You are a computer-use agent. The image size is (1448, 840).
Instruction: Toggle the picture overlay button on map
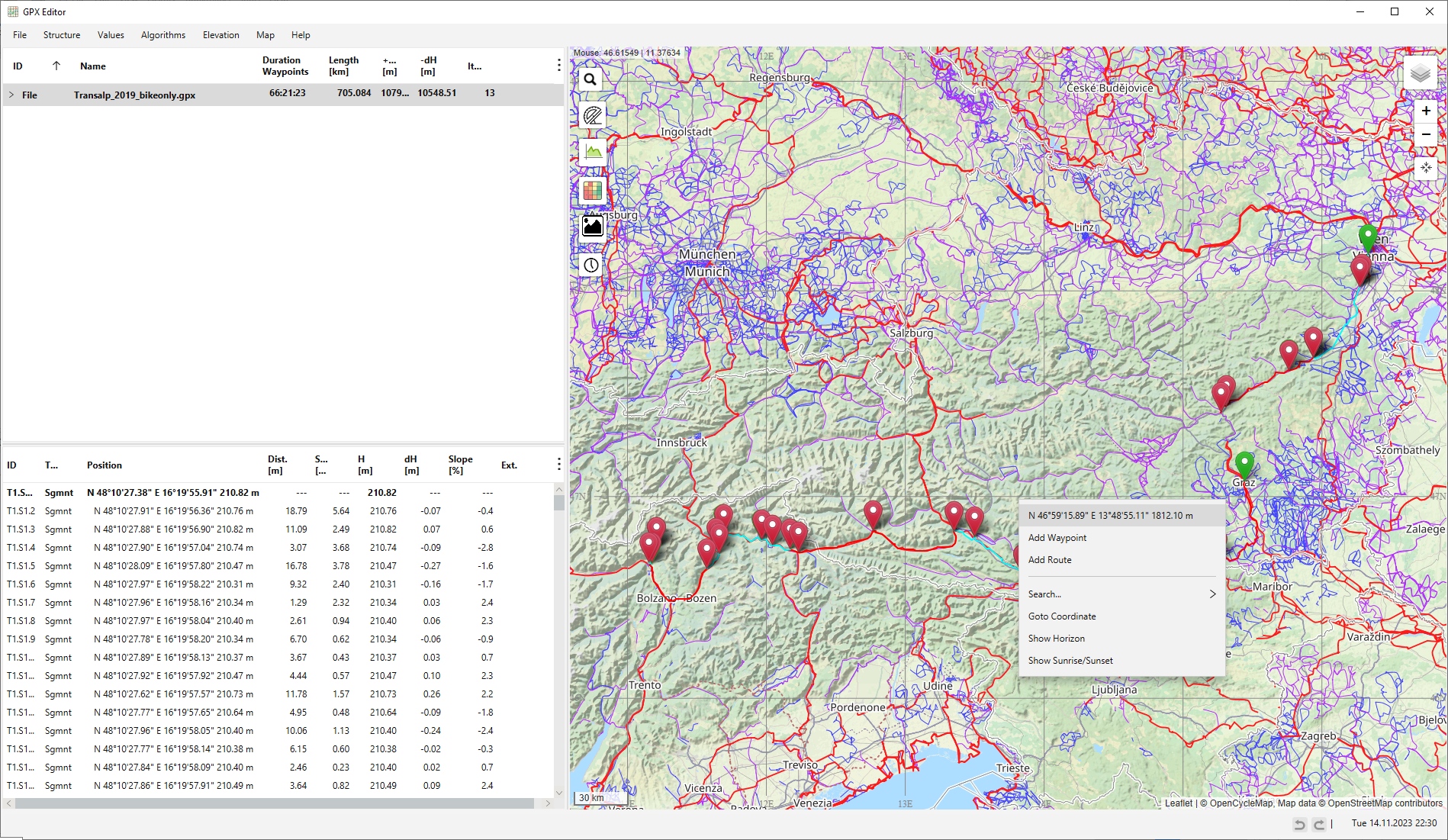click(592, 227)
